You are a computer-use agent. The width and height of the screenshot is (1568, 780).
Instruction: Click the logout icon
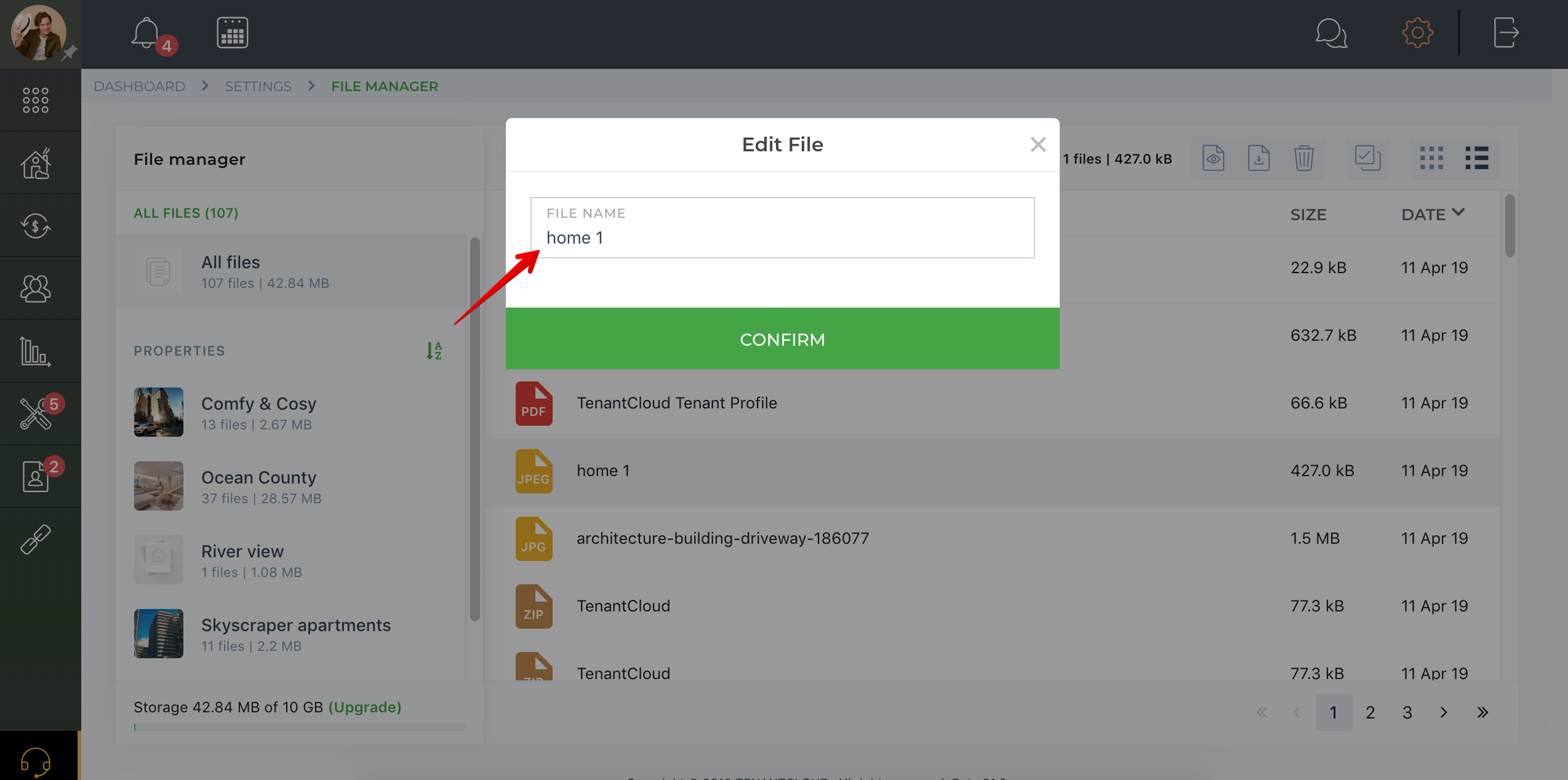click(1506, 33)
